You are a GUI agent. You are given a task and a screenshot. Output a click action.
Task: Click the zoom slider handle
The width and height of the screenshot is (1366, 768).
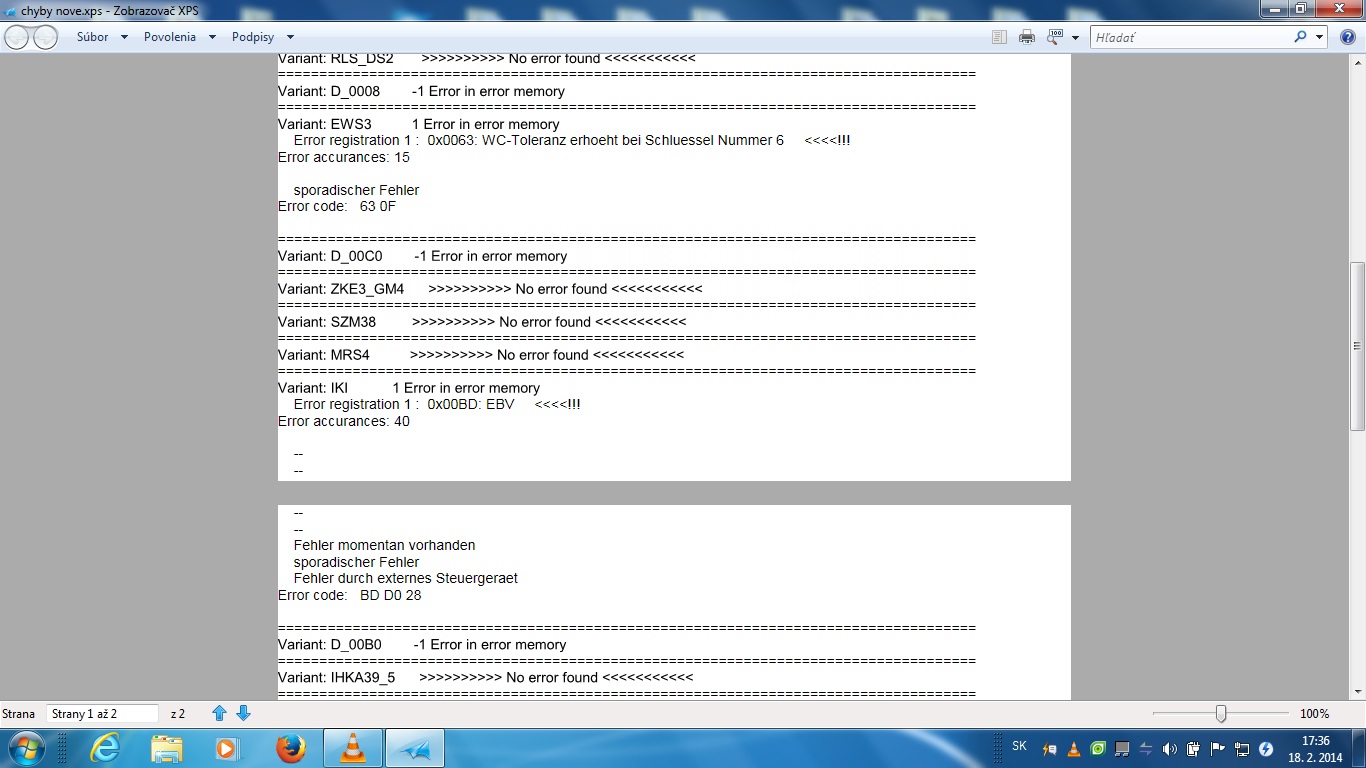tap(1221, 713)
